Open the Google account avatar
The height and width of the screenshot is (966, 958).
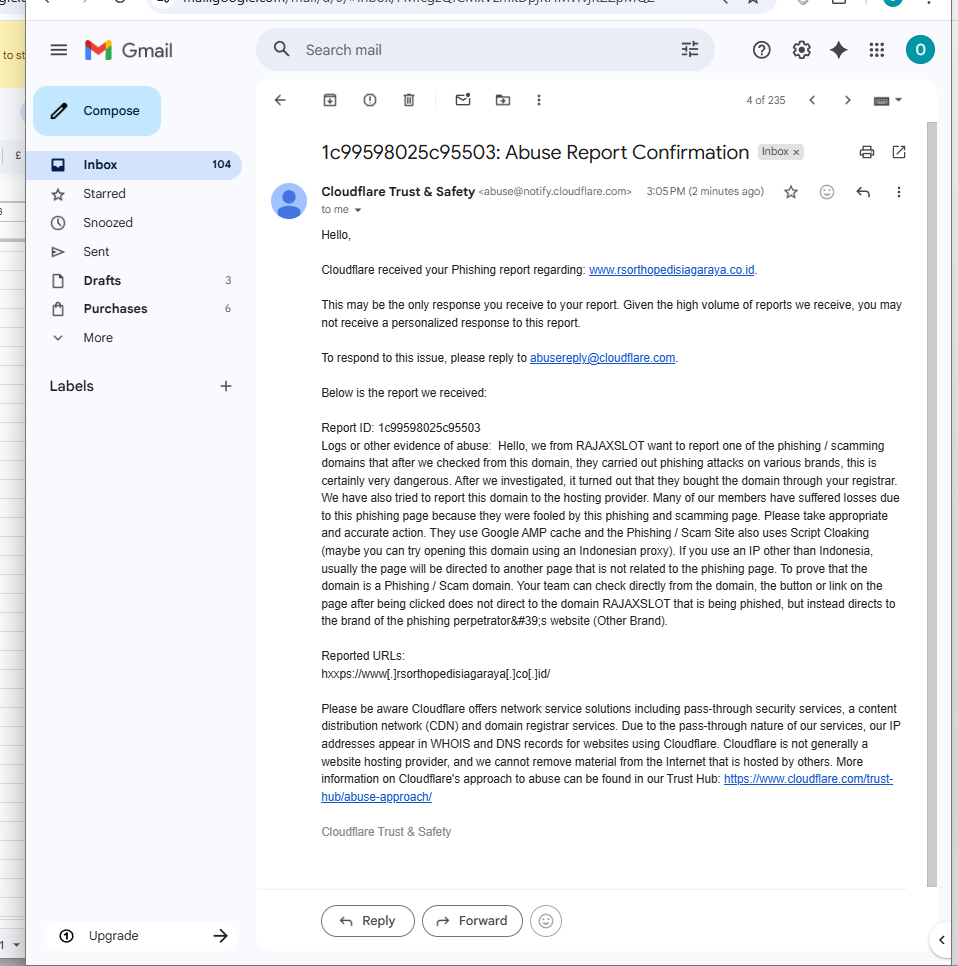tap(920, 50)
